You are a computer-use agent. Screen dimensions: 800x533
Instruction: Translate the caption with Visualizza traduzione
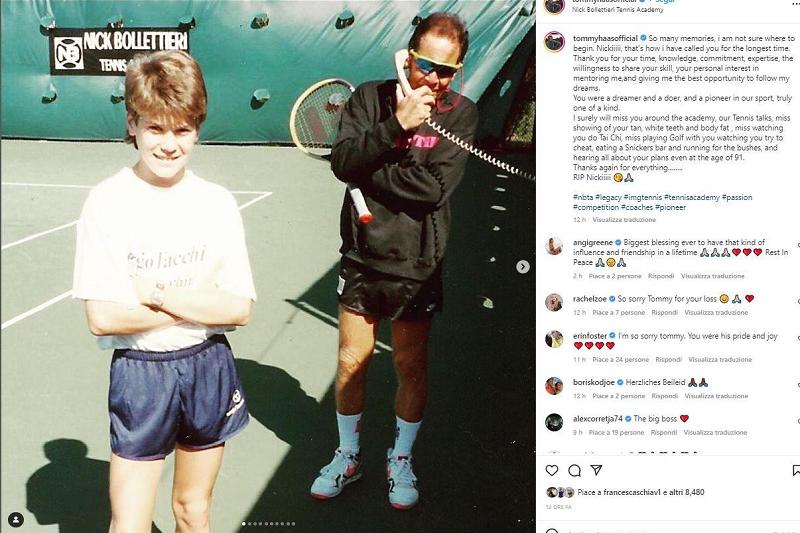point(624,220)
